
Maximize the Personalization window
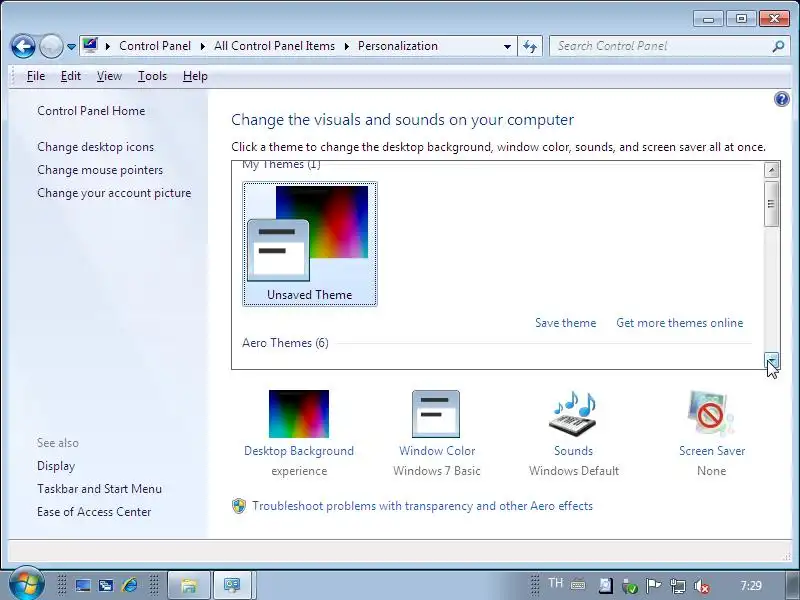coord(741,19)
